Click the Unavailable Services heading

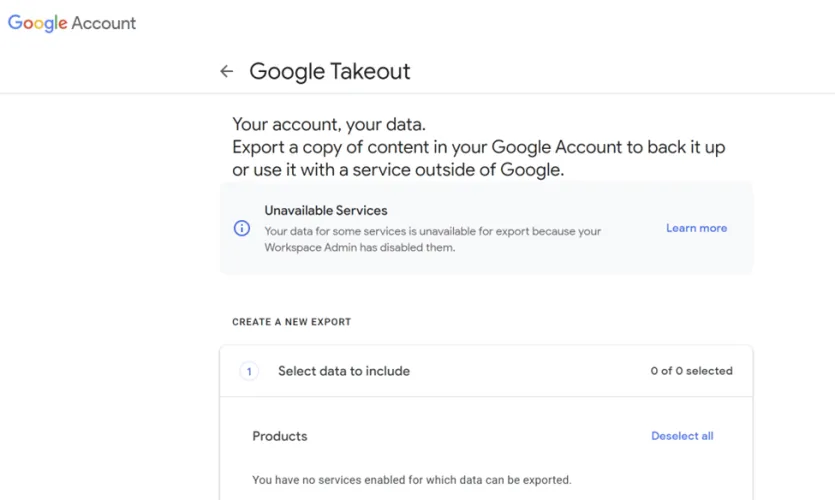(x=325, y=211)
